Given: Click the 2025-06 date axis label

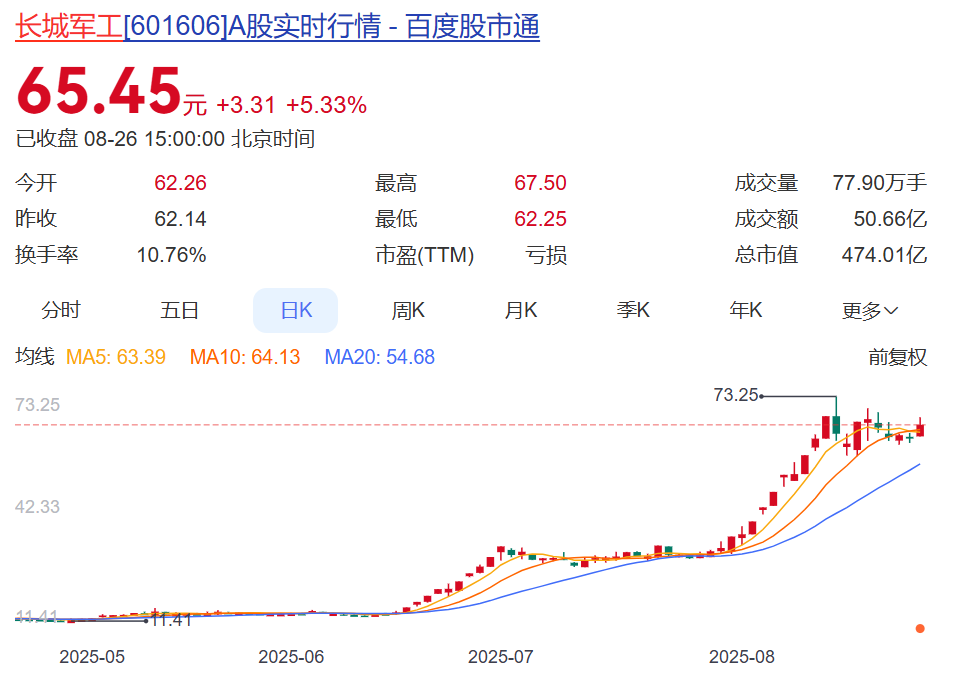Looking at the screenshot, I should (x=291, y=657).
